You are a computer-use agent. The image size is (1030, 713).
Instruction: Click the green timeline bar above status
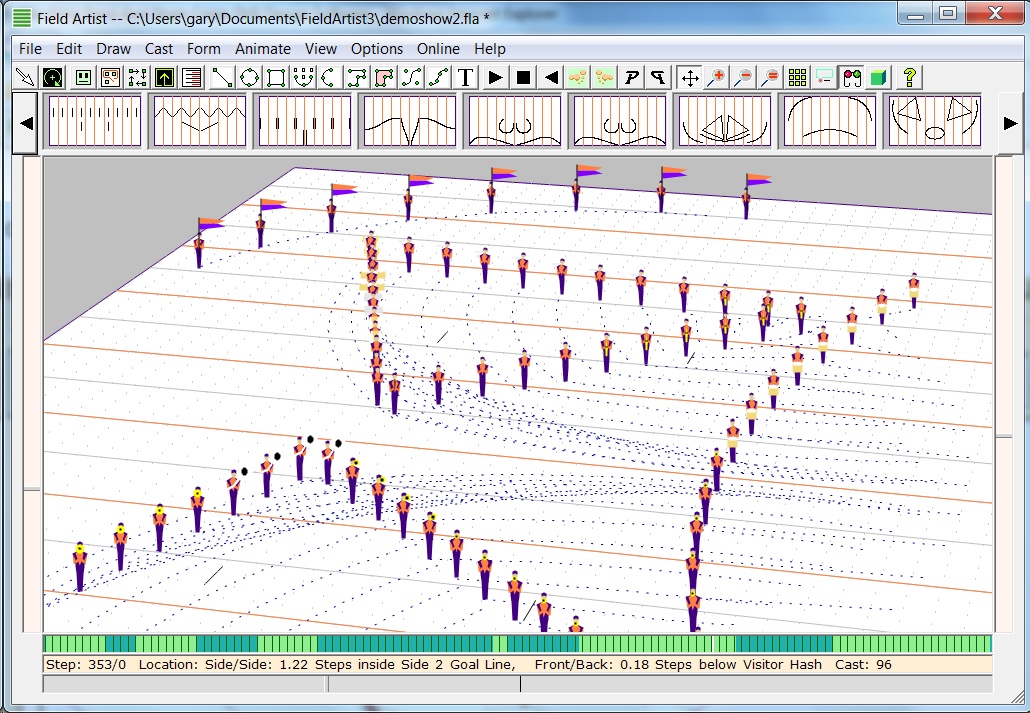pos(517,644)
